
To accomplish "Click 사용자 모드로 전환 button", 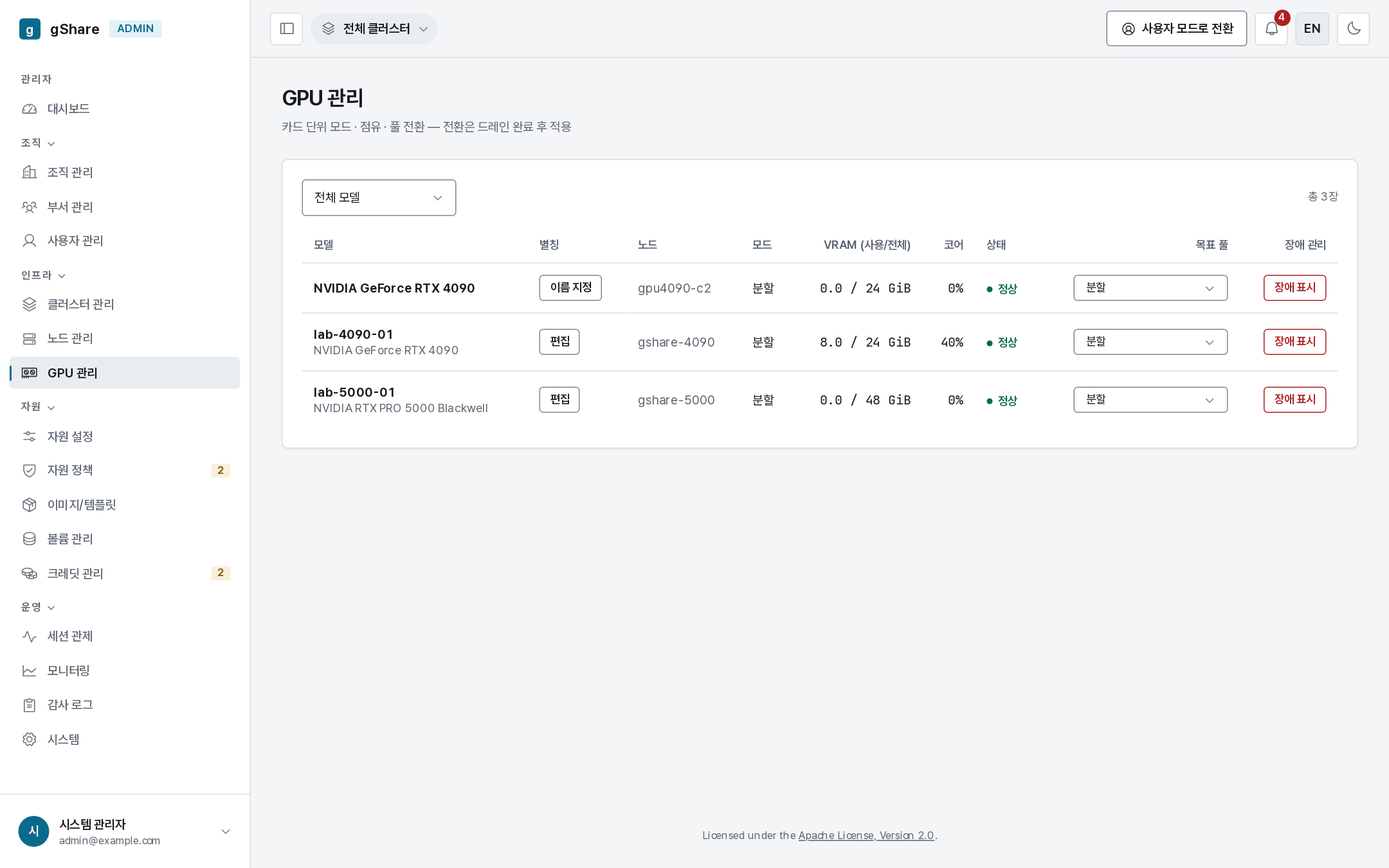I will tap(1176, 29).
